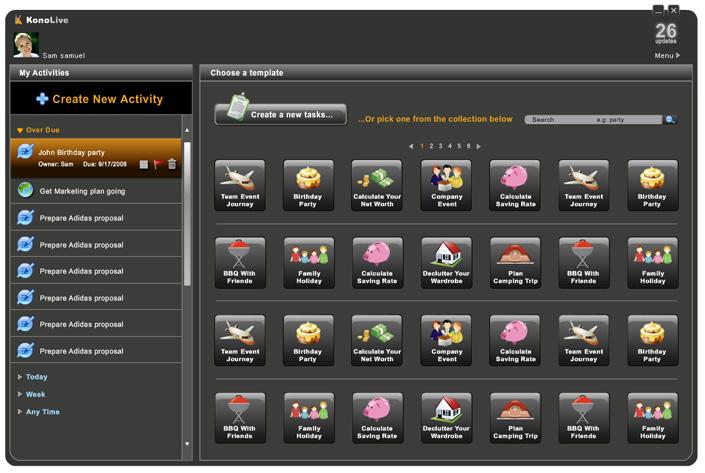
Task: Choose the Declutter Your Wardrobe template in second row
Action: point(446,263)
